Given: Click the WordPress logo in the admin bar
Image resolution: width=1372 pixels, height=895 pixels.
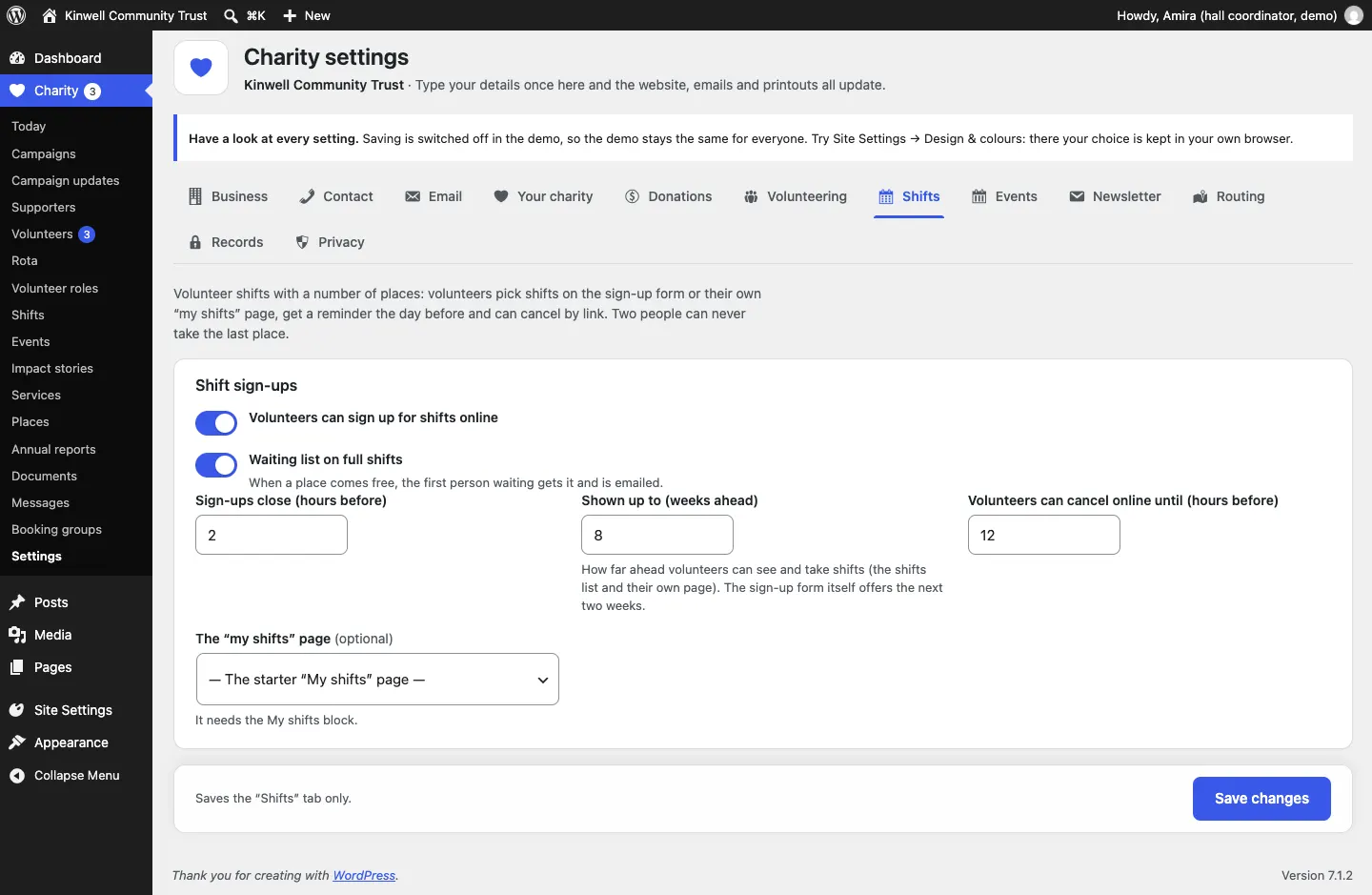Looking at the screenshot, I should pyautogui.click(x=16, y=15).
